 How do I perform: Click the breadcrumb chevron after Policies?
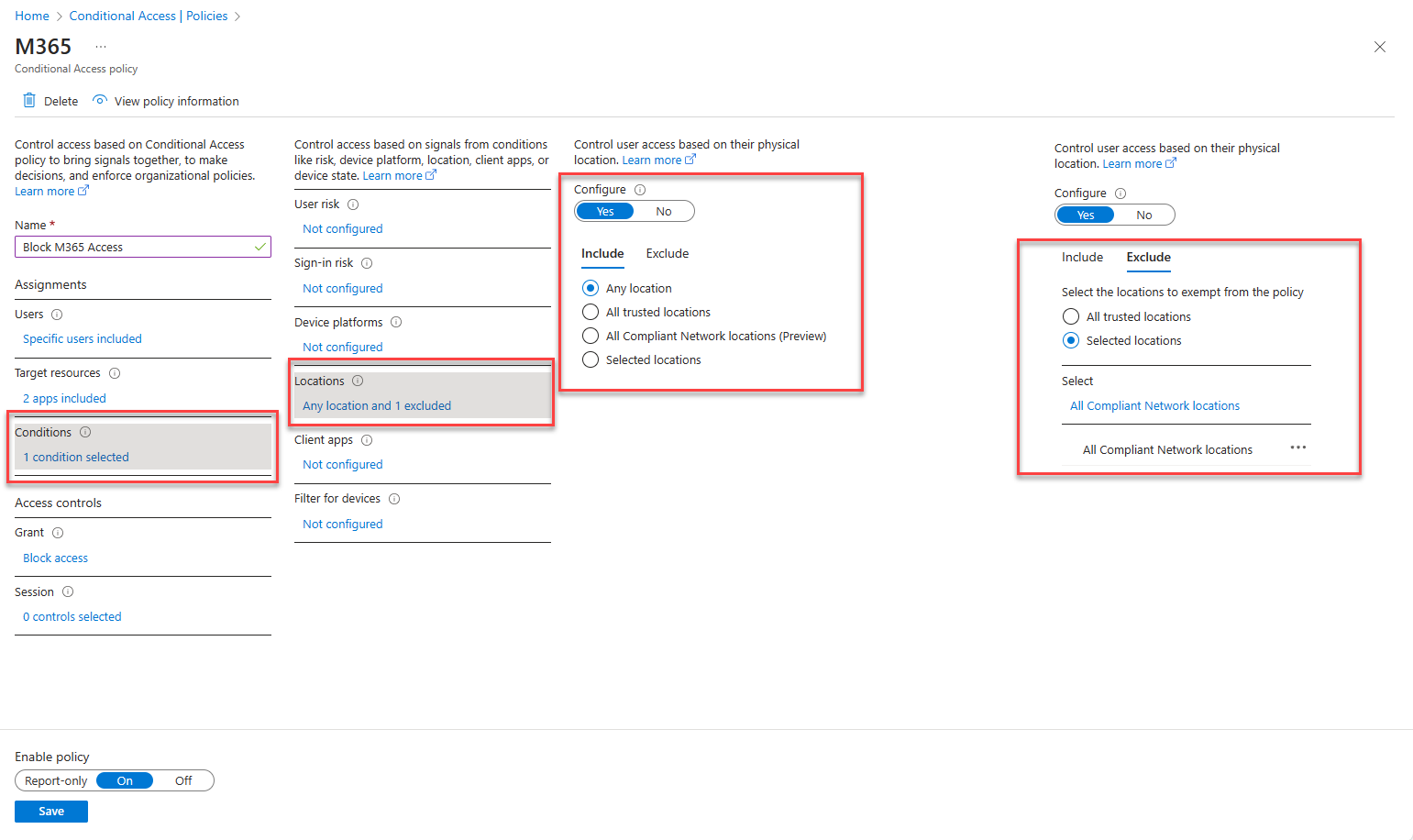click(237, 17)
